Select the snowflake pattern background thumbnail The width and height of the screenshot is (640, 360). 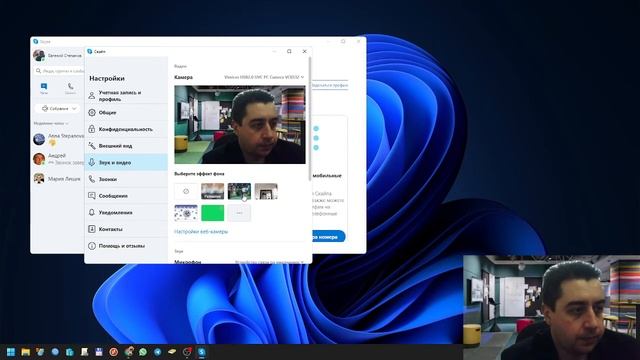coord(186,213)
